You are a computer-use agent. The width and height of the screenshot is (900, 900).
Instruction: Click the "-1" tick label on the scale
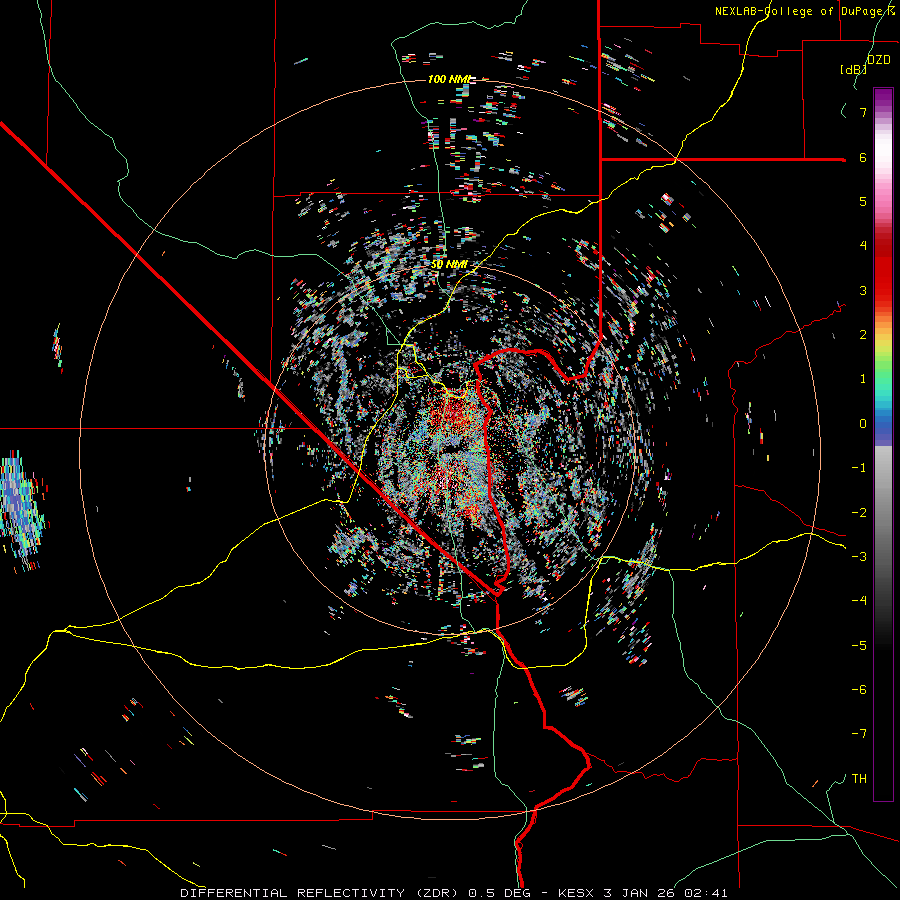859,468
